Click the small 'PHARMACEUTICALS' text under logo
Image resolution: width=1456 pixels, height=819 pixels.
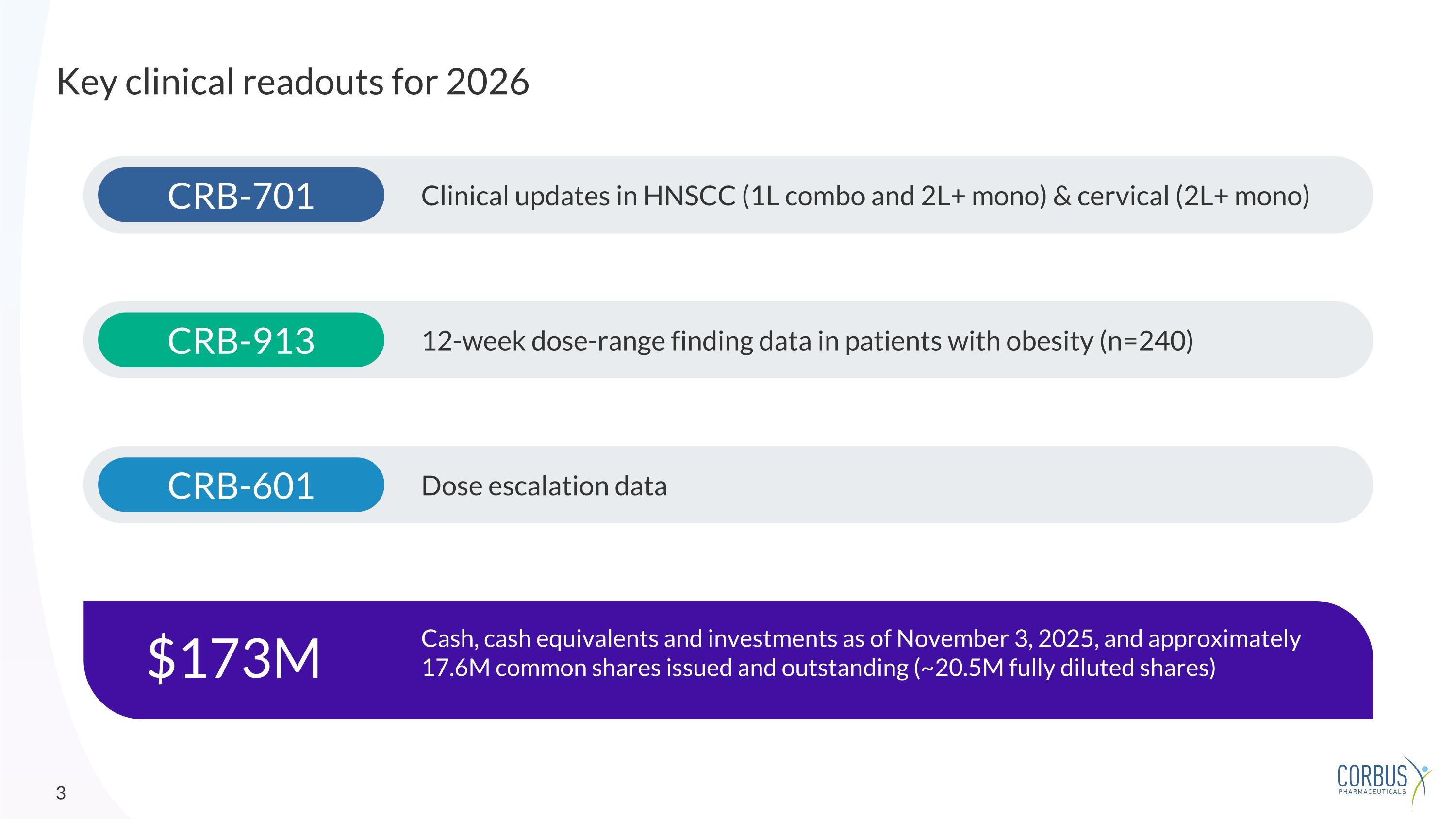pyautogui.click(x=1372, y=792)
